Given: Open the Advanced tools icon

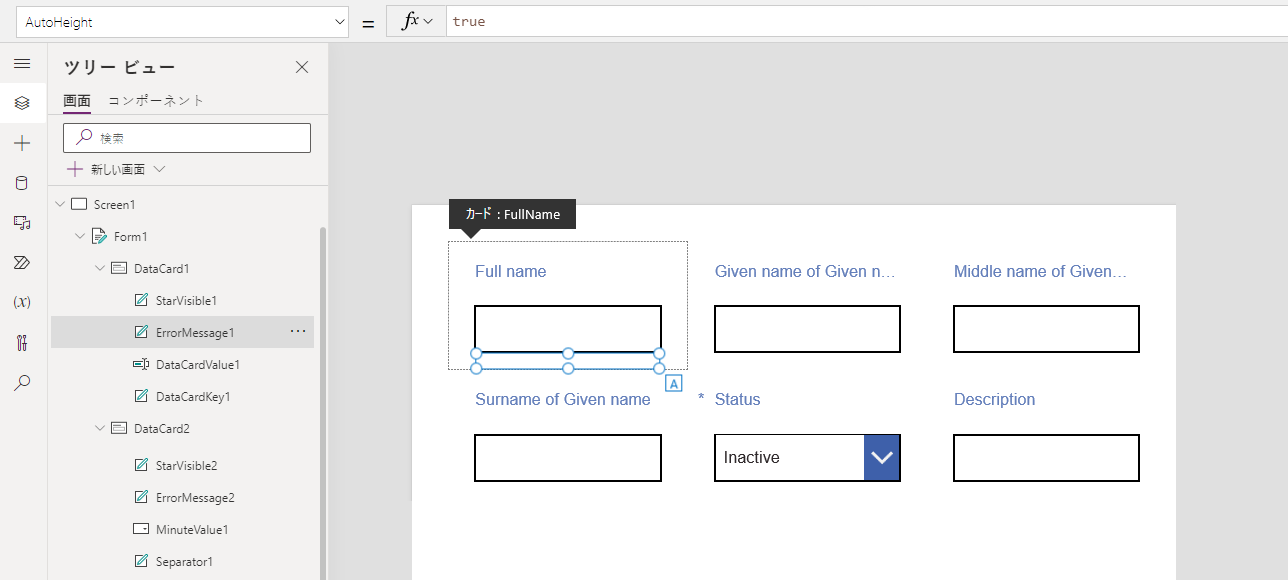Looking at the screenshot, I should pyautogui.click(x=22, y=343).
